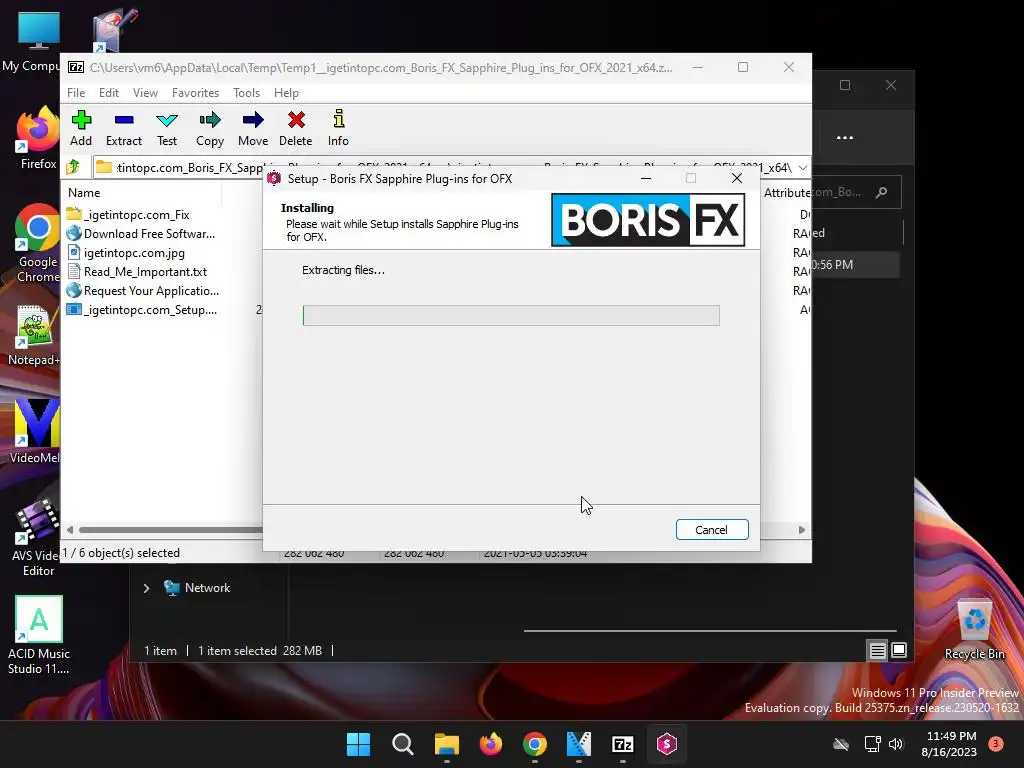Go up one folder level in 7-Zip
The image size is (1024, 768).
click(73, 167)
